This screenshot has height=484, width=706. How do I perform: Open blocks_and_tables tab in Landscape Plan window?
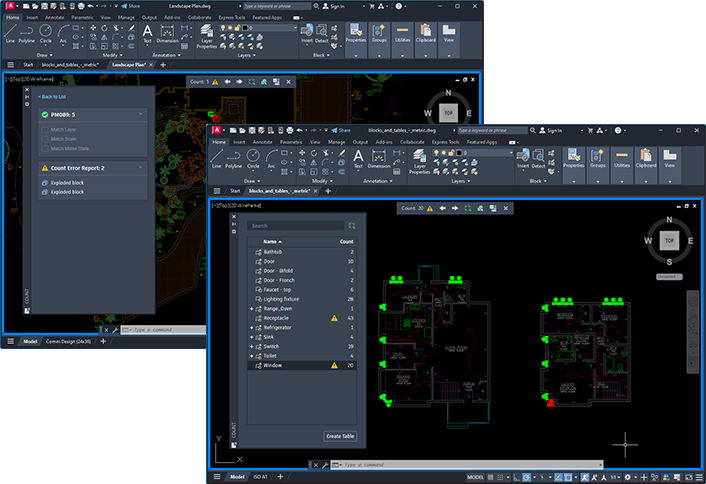(x=70, y=65)
